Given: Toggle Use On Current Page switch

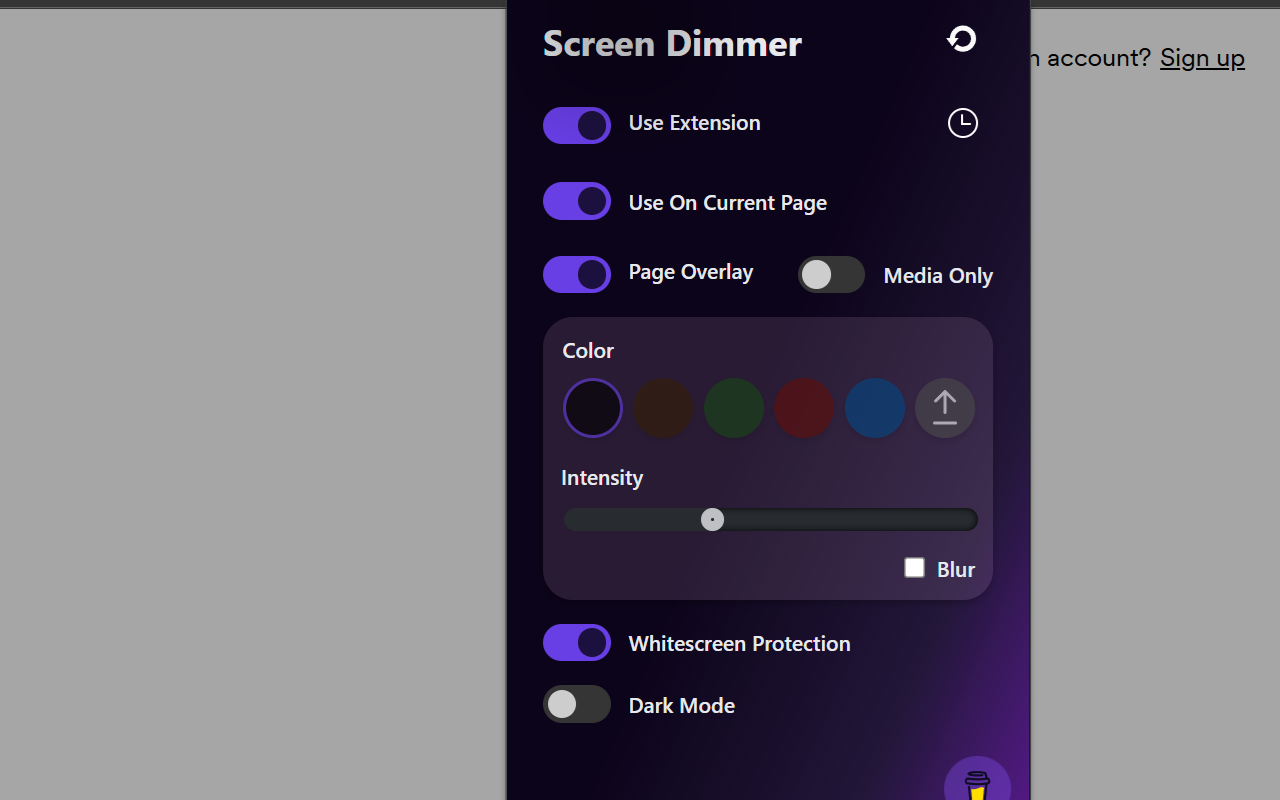Looking at the screenshot, I should 577,201.
